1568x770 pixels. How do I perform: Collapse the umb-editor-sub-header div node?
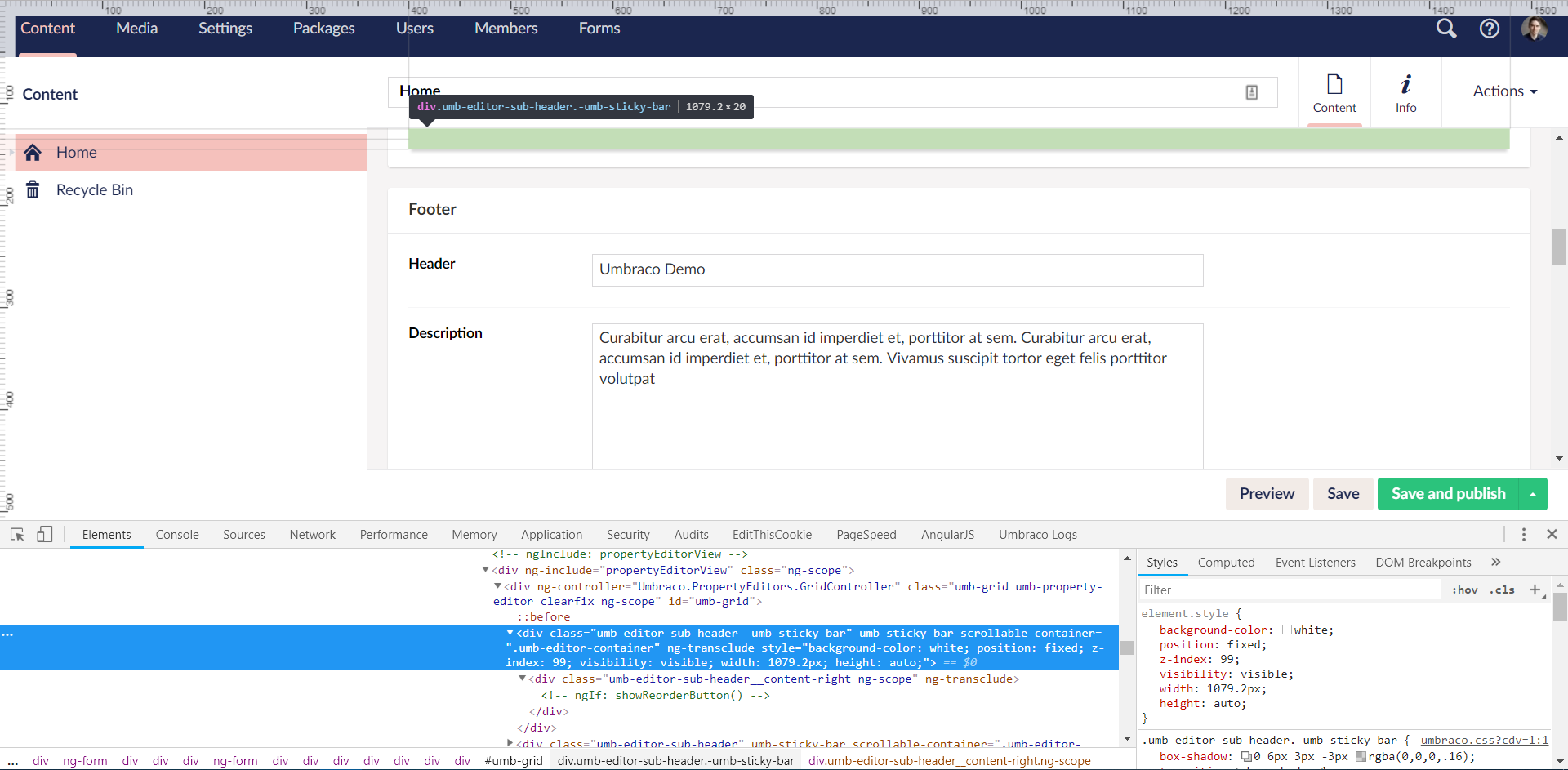click(x=511, y=632)
